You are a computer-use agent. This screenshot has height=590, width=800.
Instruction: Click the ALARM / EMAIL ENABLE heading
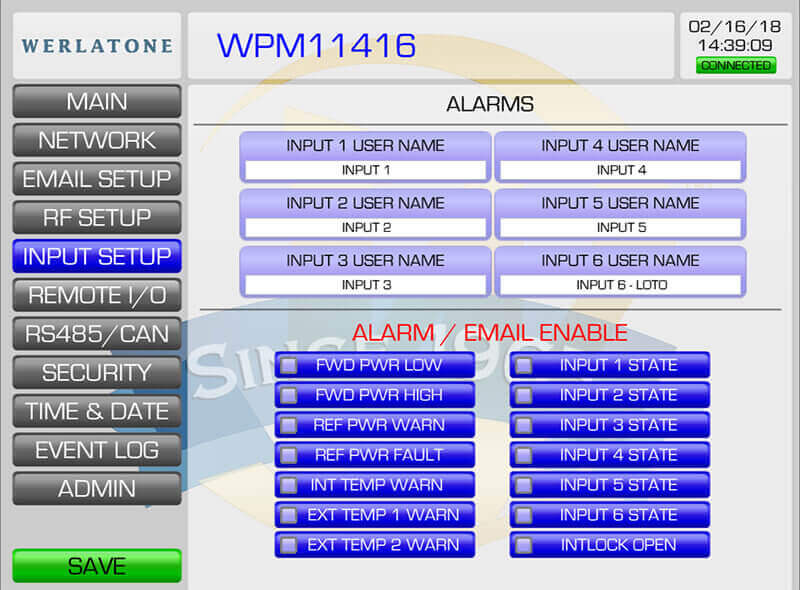(490, 333)
